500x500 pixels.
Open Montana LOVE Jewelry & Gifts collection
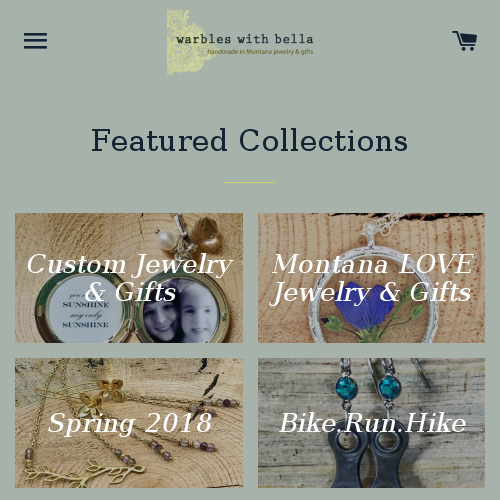(371, 278)
